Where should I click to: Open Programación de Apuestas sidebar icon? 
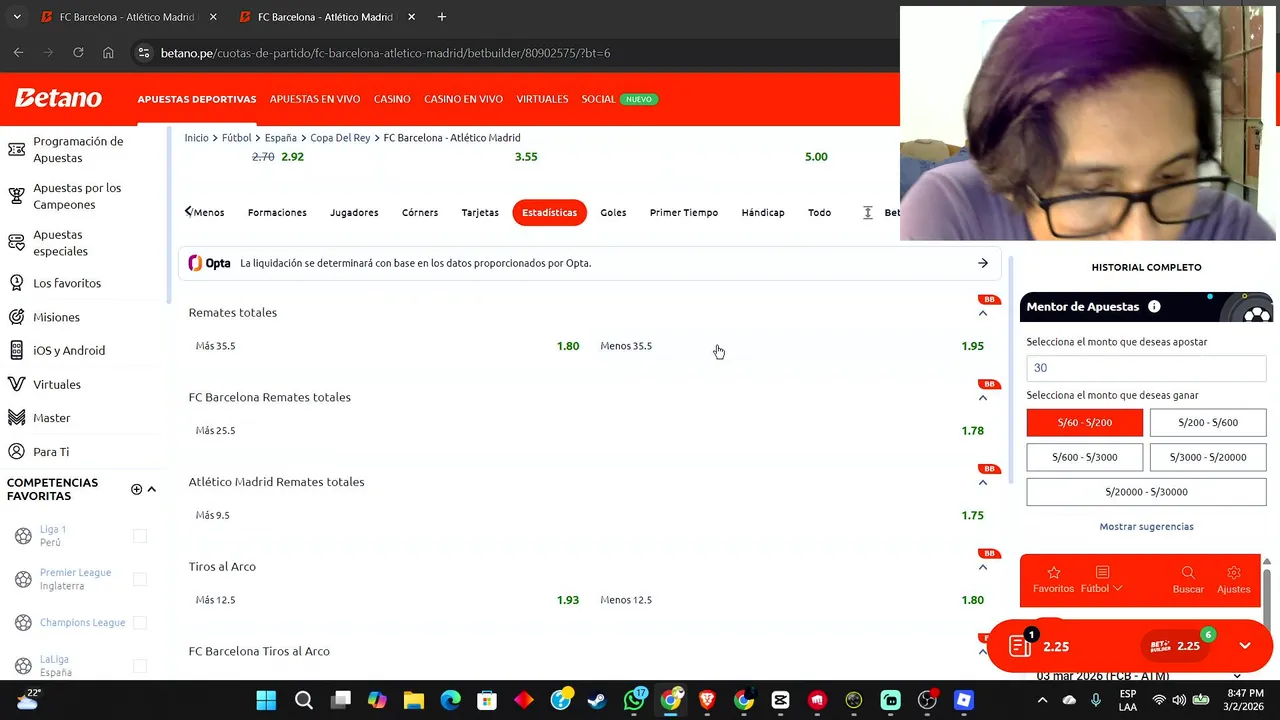[x=16, y=149]
